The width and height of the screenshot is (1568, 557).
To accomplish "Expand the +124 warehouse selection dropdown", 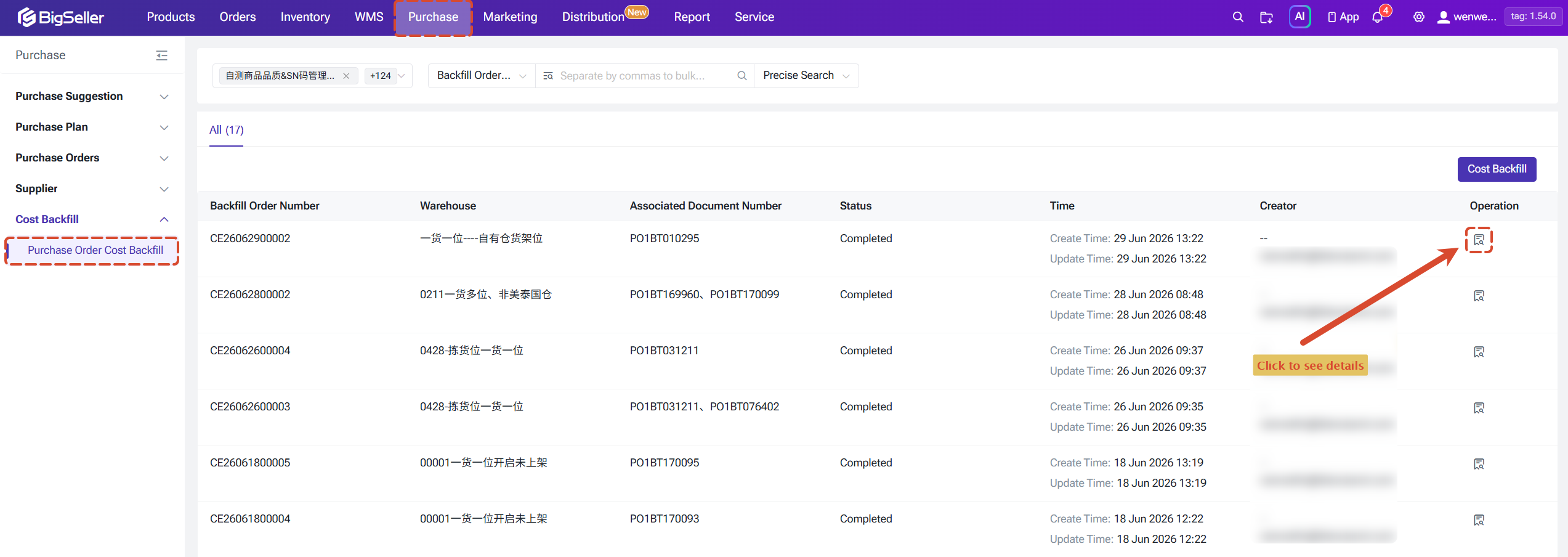I will point(387,76).
